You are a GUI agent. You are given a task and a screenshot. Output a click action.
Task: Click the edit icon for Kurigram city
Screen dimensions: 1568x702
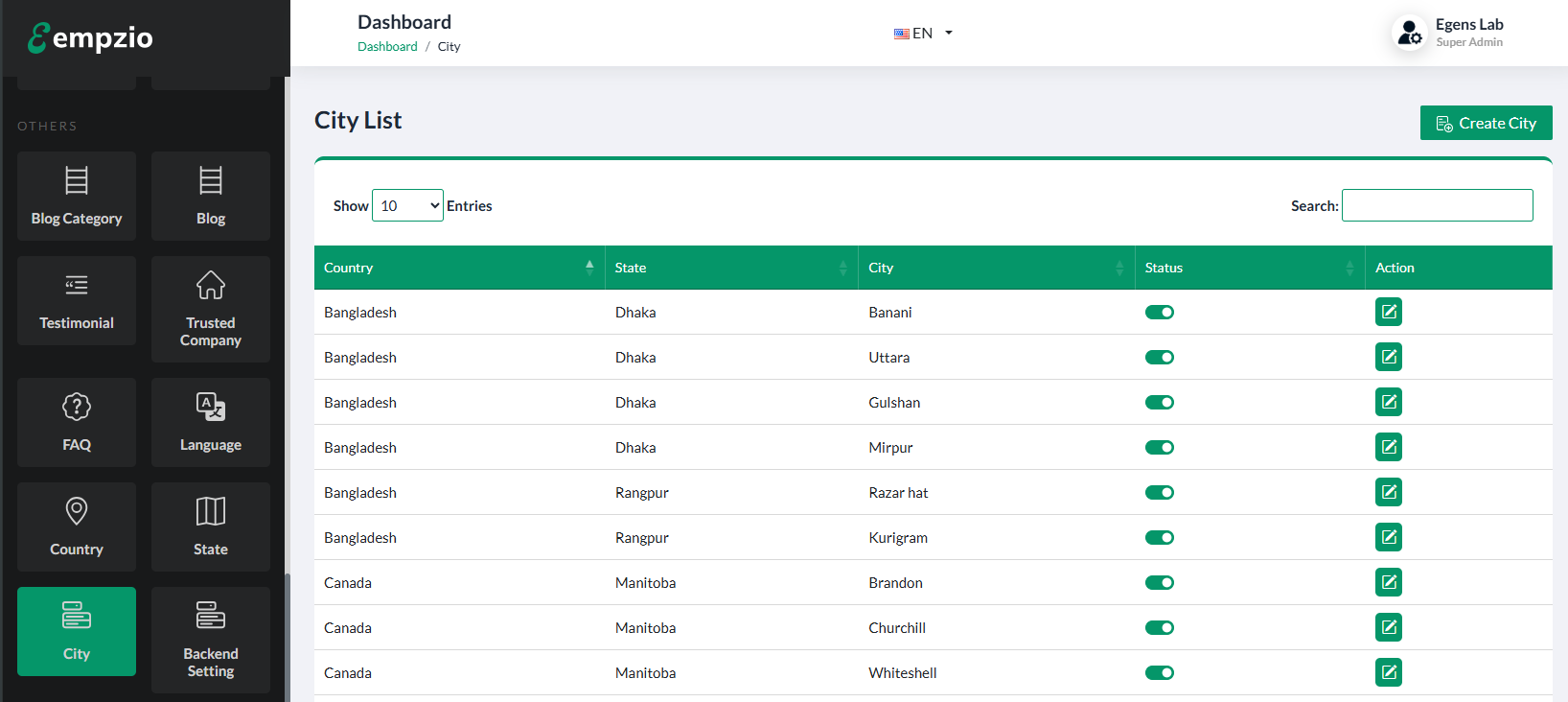pos(1388,537)
